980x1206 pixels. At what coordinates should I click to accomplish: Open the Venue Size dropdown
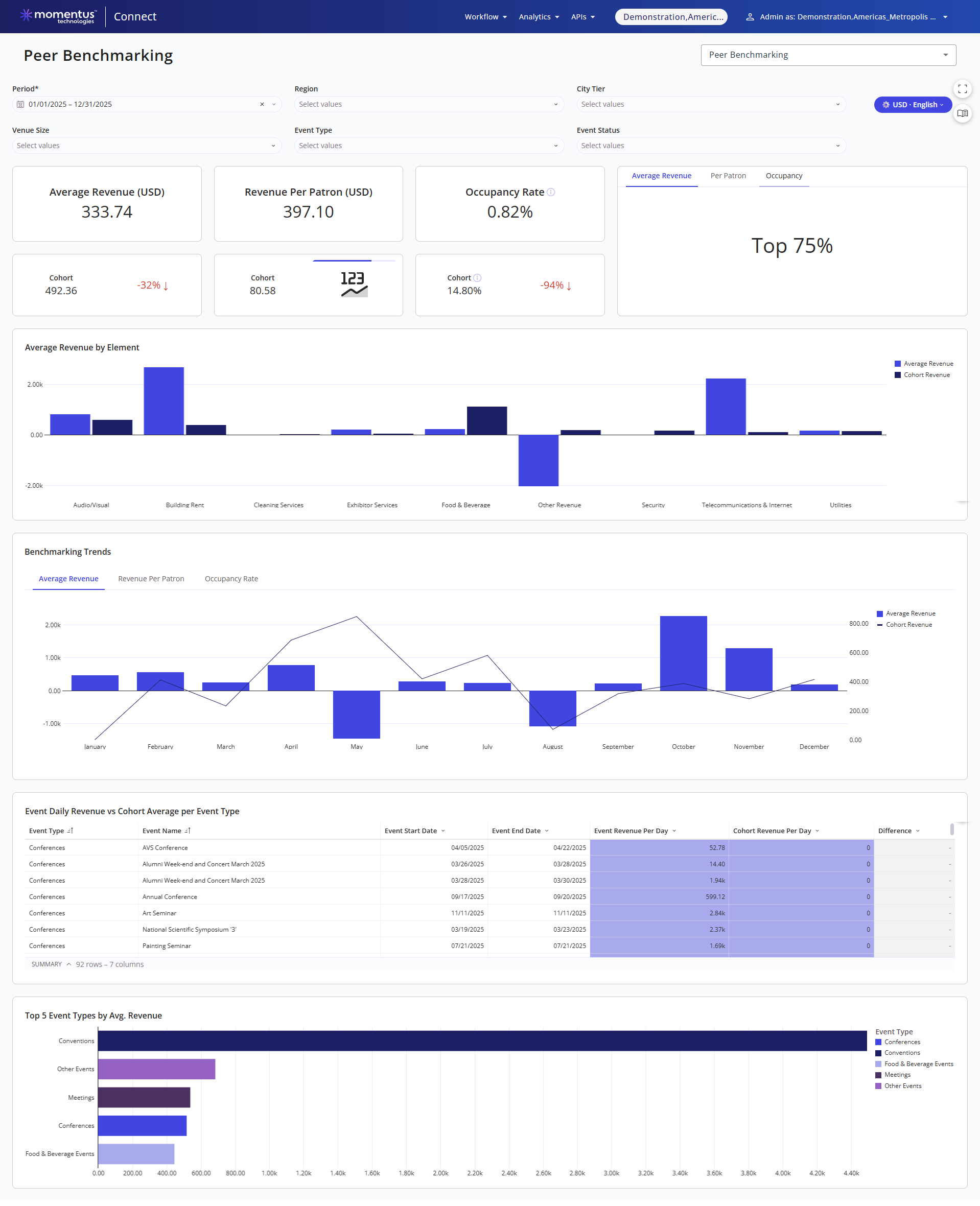tap(147, 146)
